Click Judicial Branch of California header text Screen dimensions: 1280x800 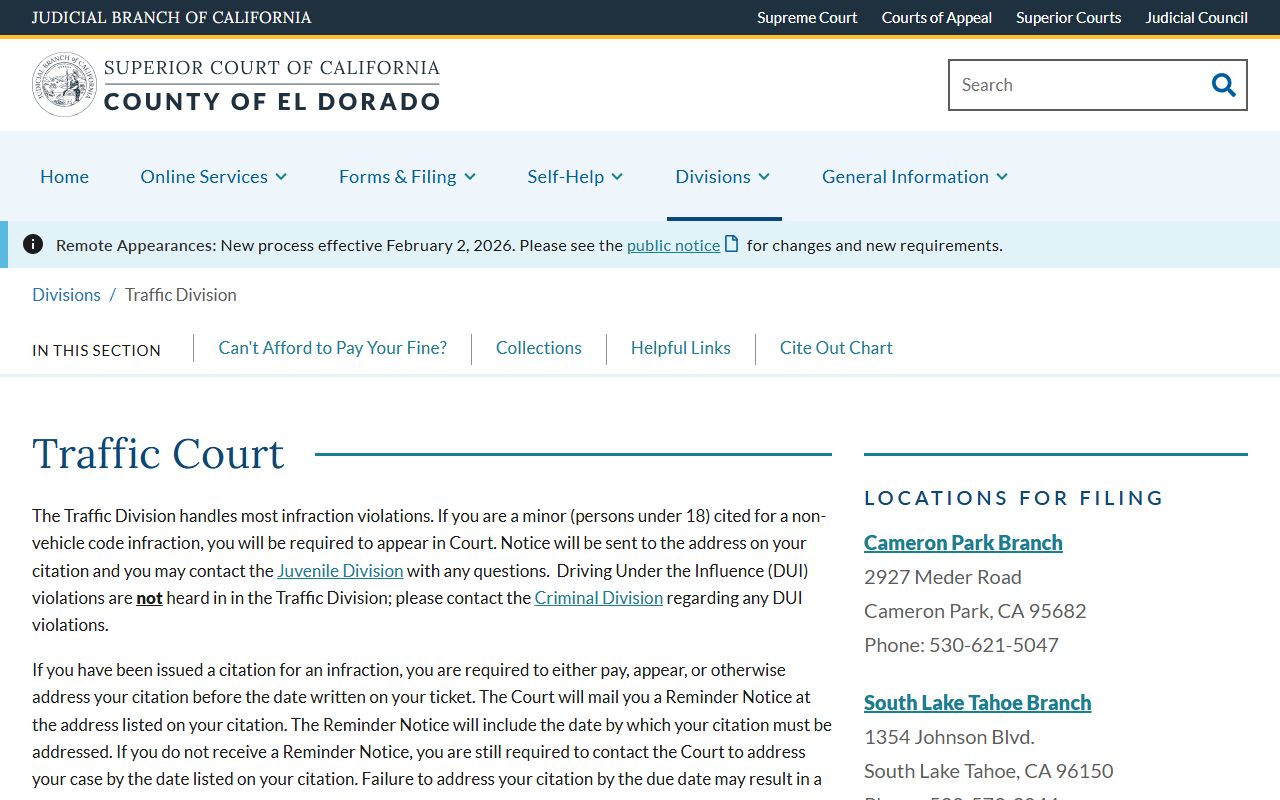pos(172,17)
